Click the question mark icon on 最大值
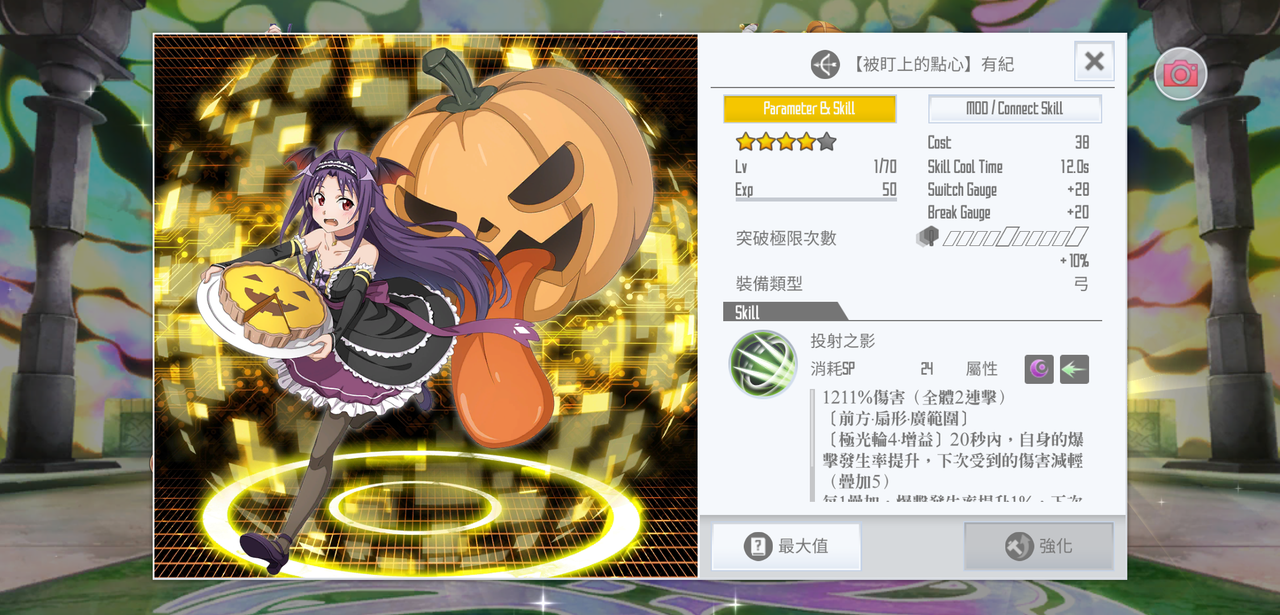The image size is (1280, 615). (758, 546)
